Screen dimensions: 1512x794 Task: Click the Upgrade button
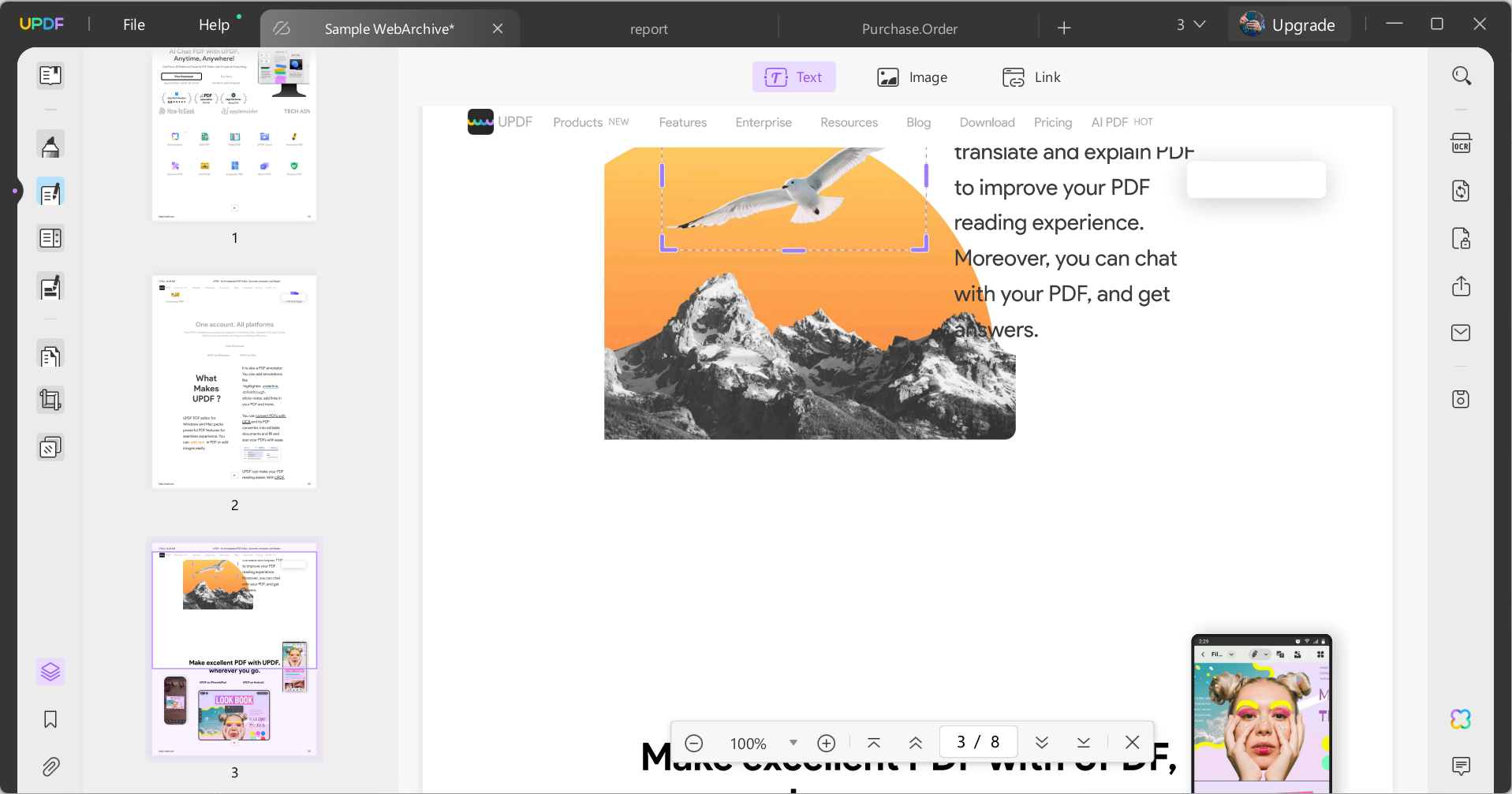point(1289,24)
